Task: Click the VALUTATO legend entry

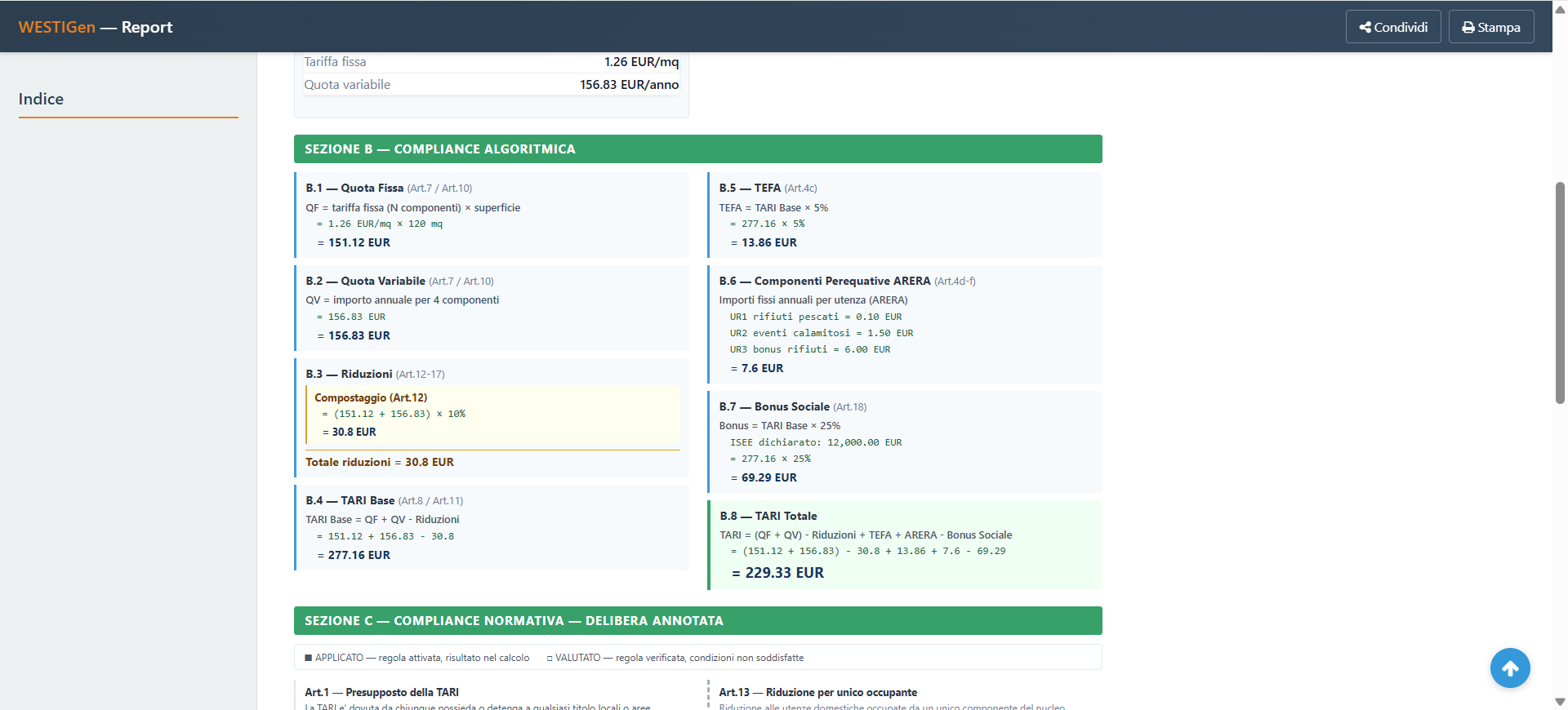Action: [675, 658]
